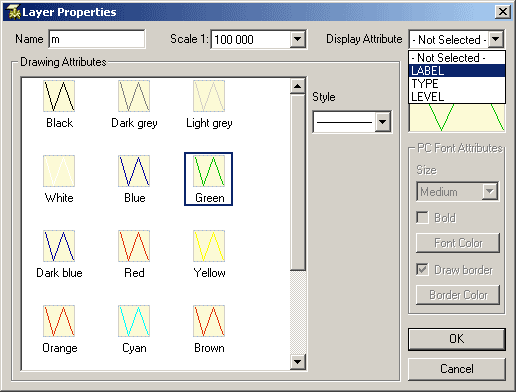This screenshot has height=392, width=516.
Task: Pick the Light grey line icon
Action: tap(209, 96)
